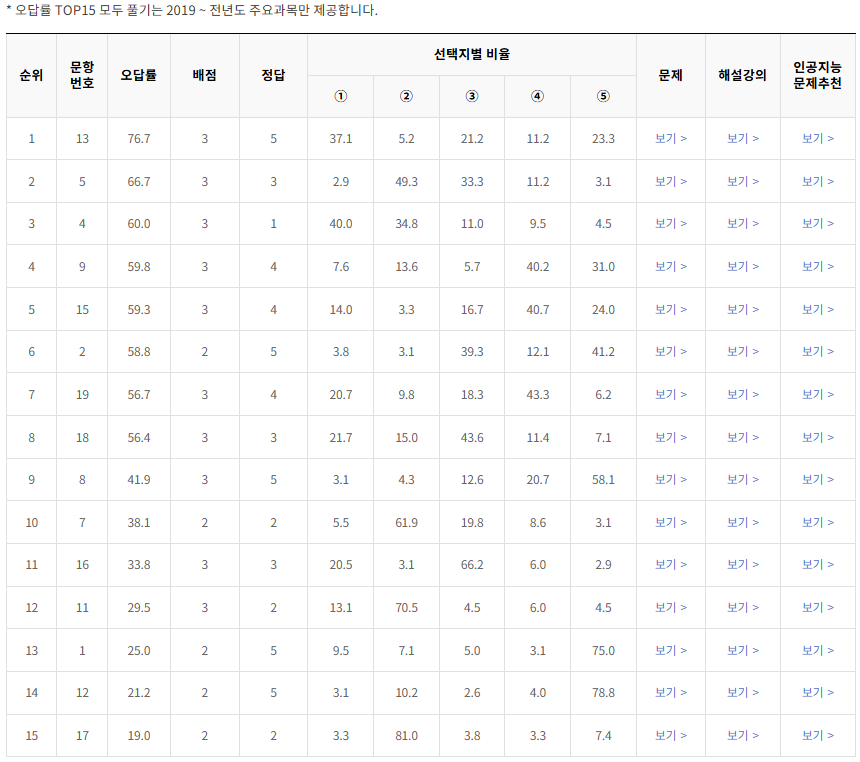View the question for rank 14
Viewport: 860px width, 762px height.
669,692
